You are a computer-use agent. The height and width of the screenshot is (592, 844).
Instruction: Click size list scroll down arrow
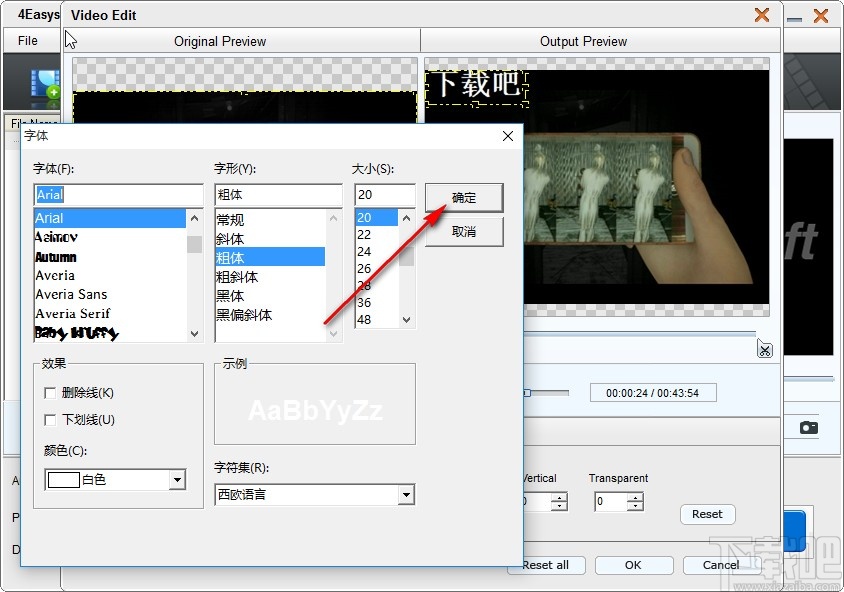coord(406,320)
